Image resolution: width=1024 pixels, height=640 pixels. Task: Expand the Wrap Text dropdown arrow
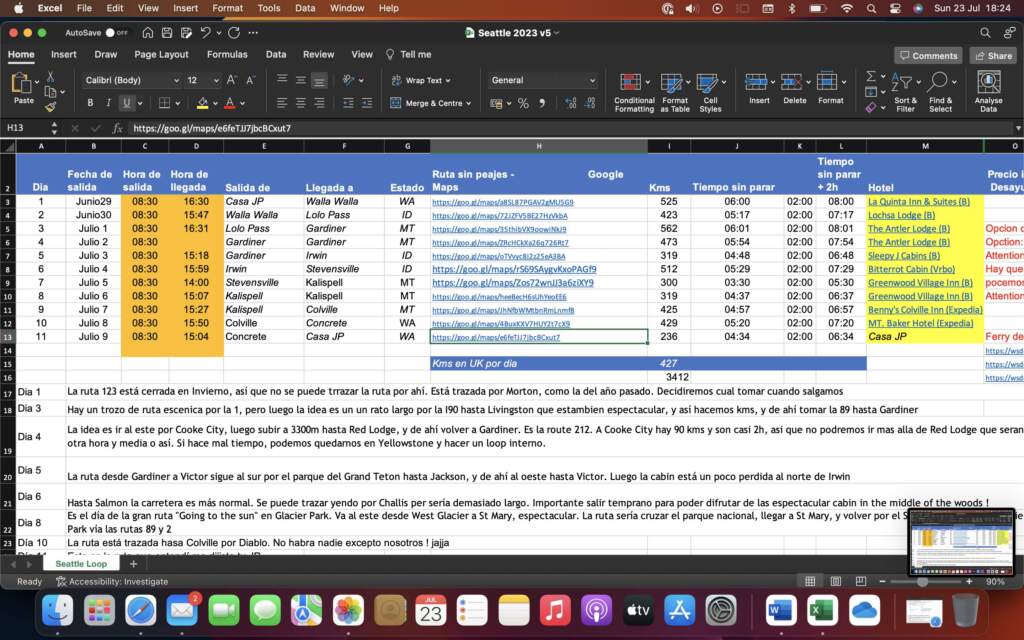(448, 80)
